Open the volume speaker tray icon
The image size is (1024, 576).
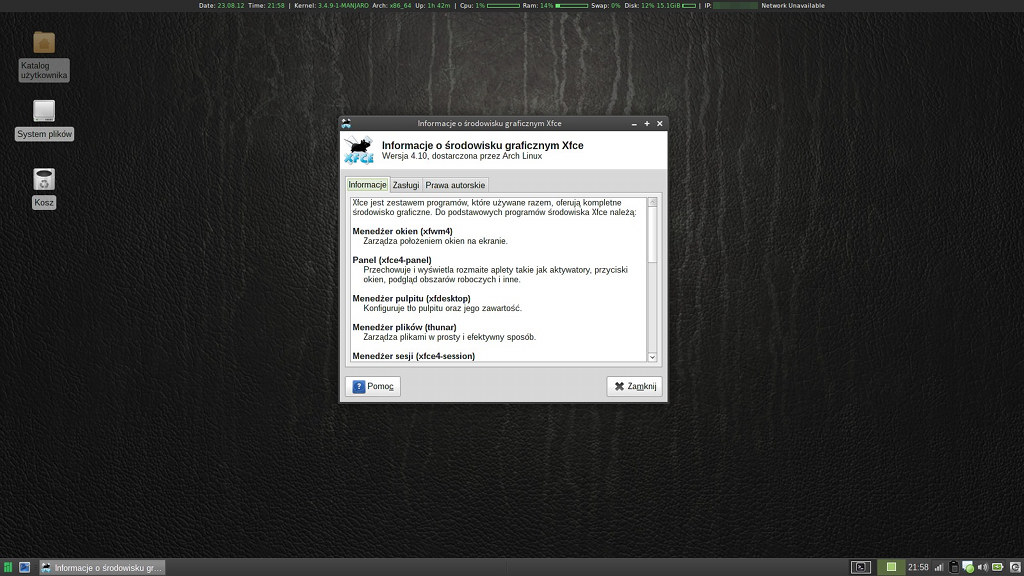click(982, 568)
